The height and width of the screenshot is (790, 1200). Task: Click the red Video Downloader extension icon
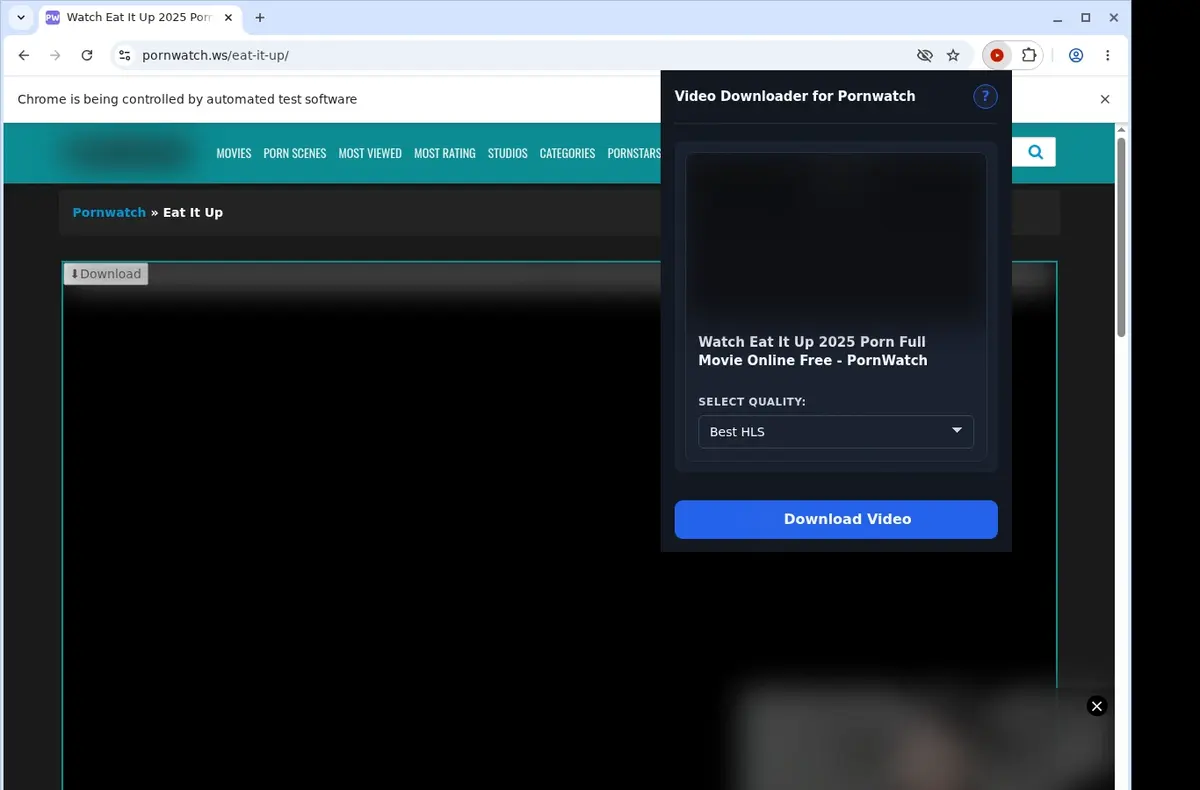pos(997,56)
